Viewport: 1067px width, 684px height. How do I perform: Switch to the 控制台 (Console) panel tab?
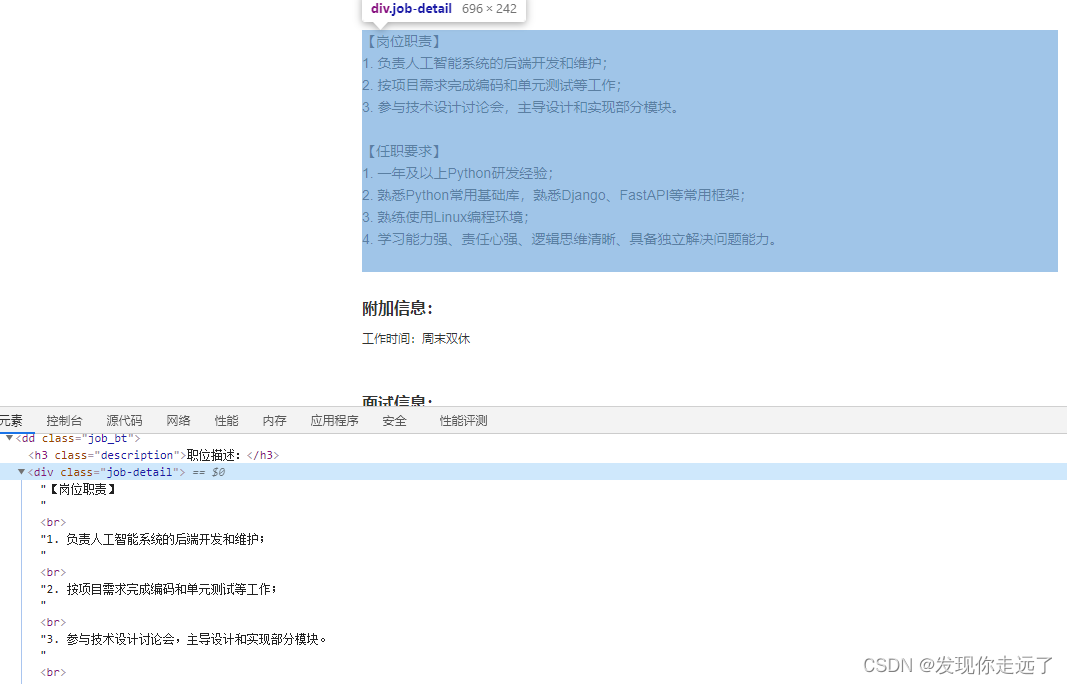[x=64, y=420]
